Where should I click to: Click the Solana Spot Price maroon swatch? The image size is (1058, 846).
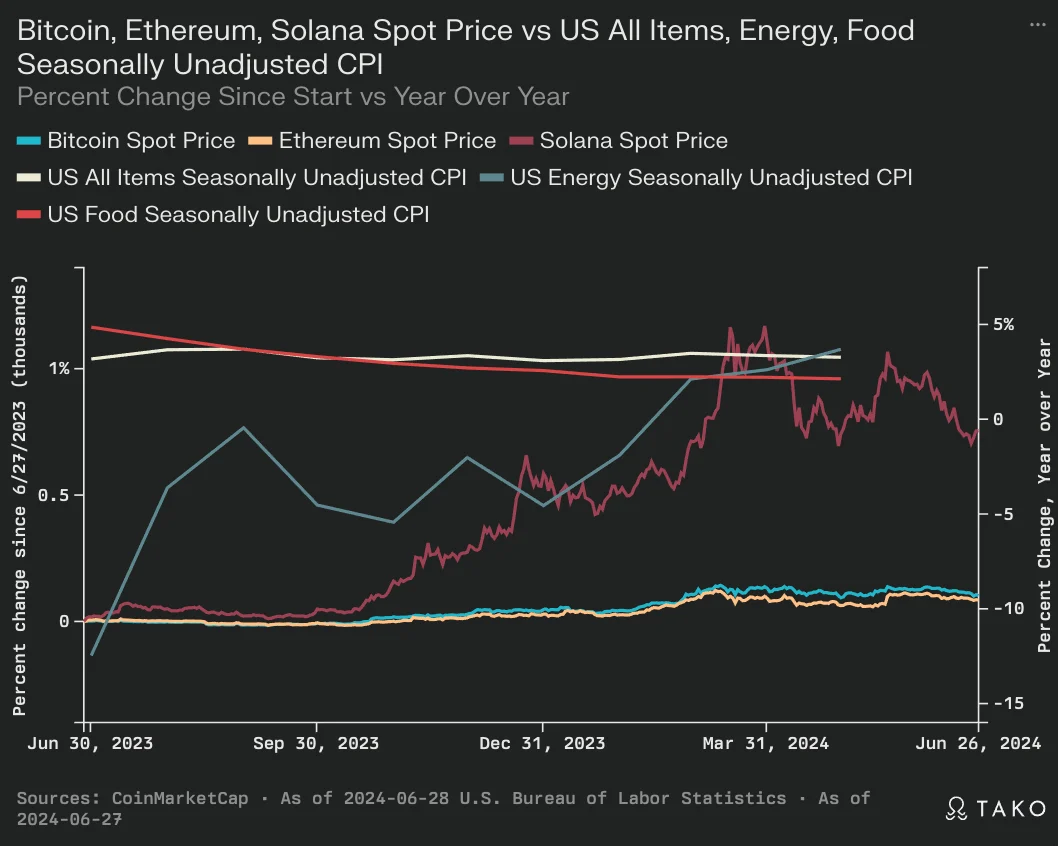coord(522,141)
